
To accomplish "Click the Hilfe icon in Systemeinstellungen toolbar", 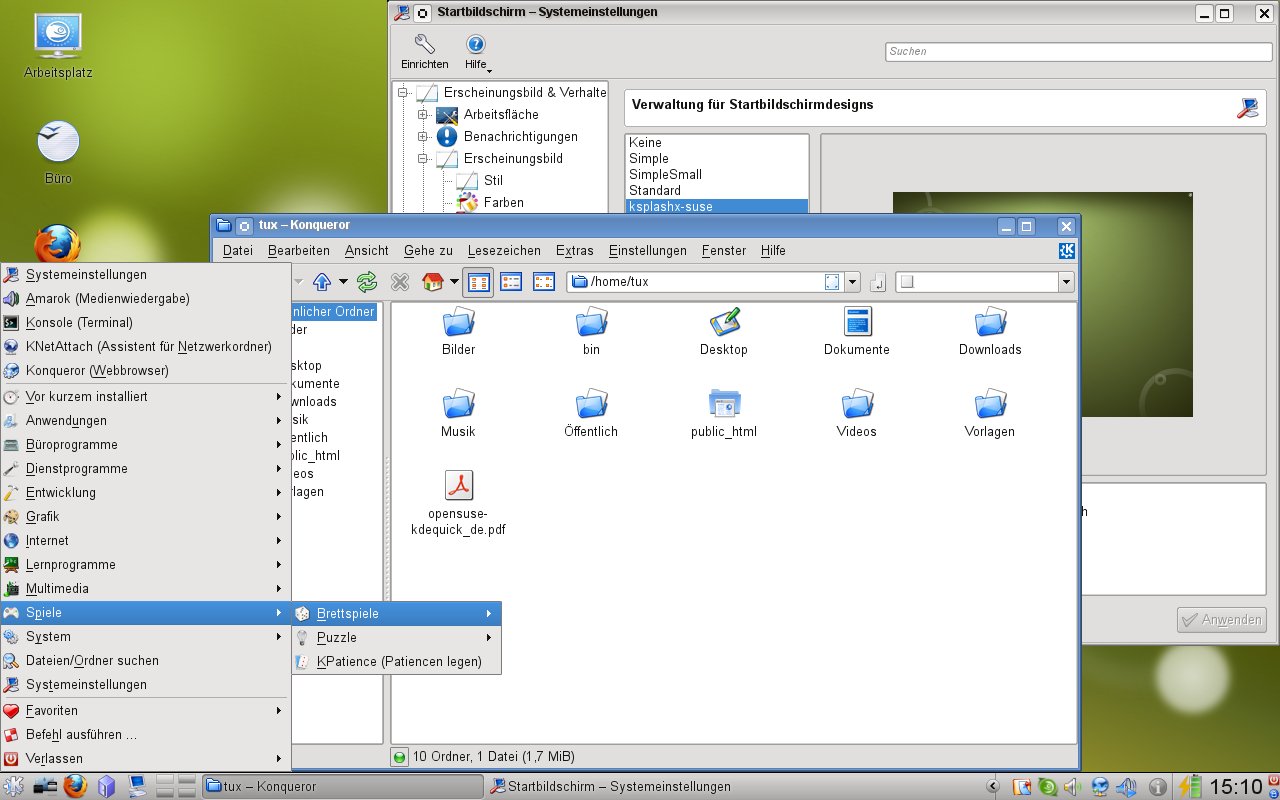I will coord(476,52).
